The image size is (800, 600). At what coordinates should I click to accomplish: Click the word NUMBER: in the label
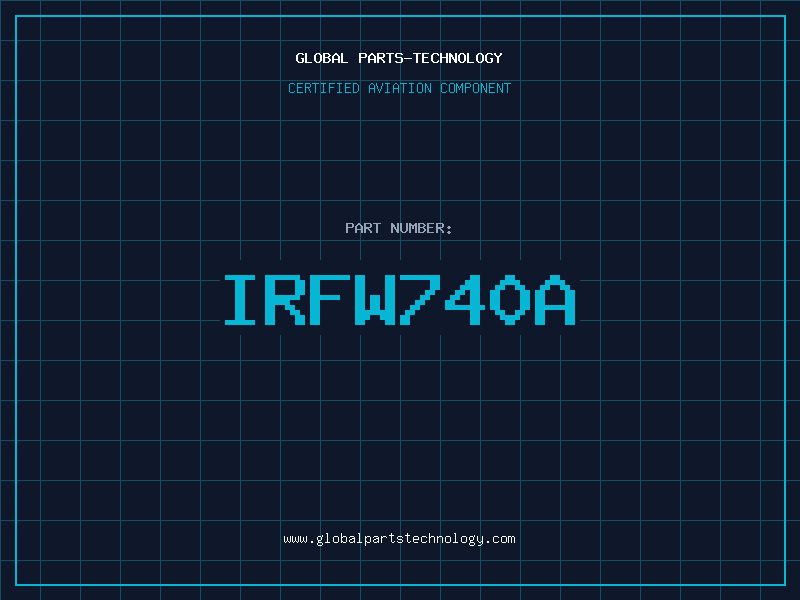[x=420, y=228]
